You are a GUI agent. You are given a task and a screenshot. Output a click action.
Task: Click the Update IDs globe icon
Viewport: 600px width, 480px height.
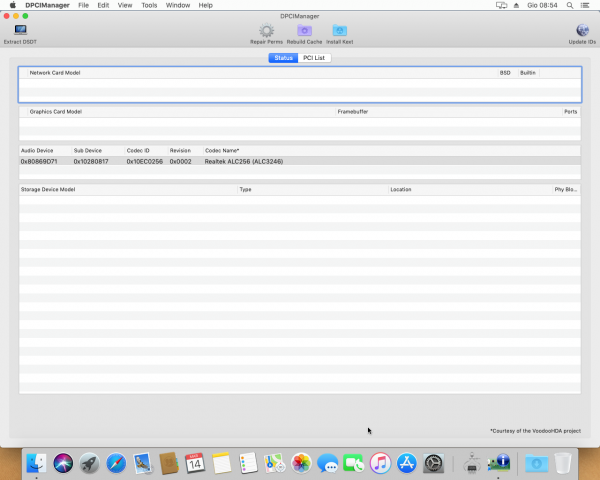click(582, 31)
